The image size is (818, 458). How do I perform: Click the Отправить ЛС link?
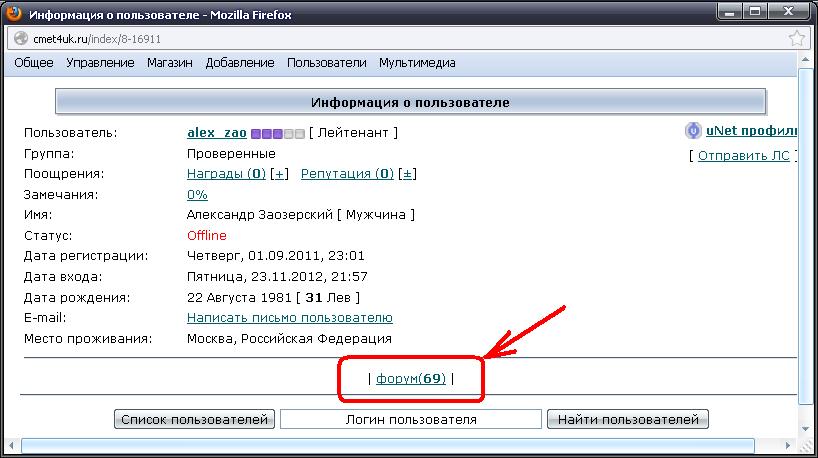coord(744,155)
